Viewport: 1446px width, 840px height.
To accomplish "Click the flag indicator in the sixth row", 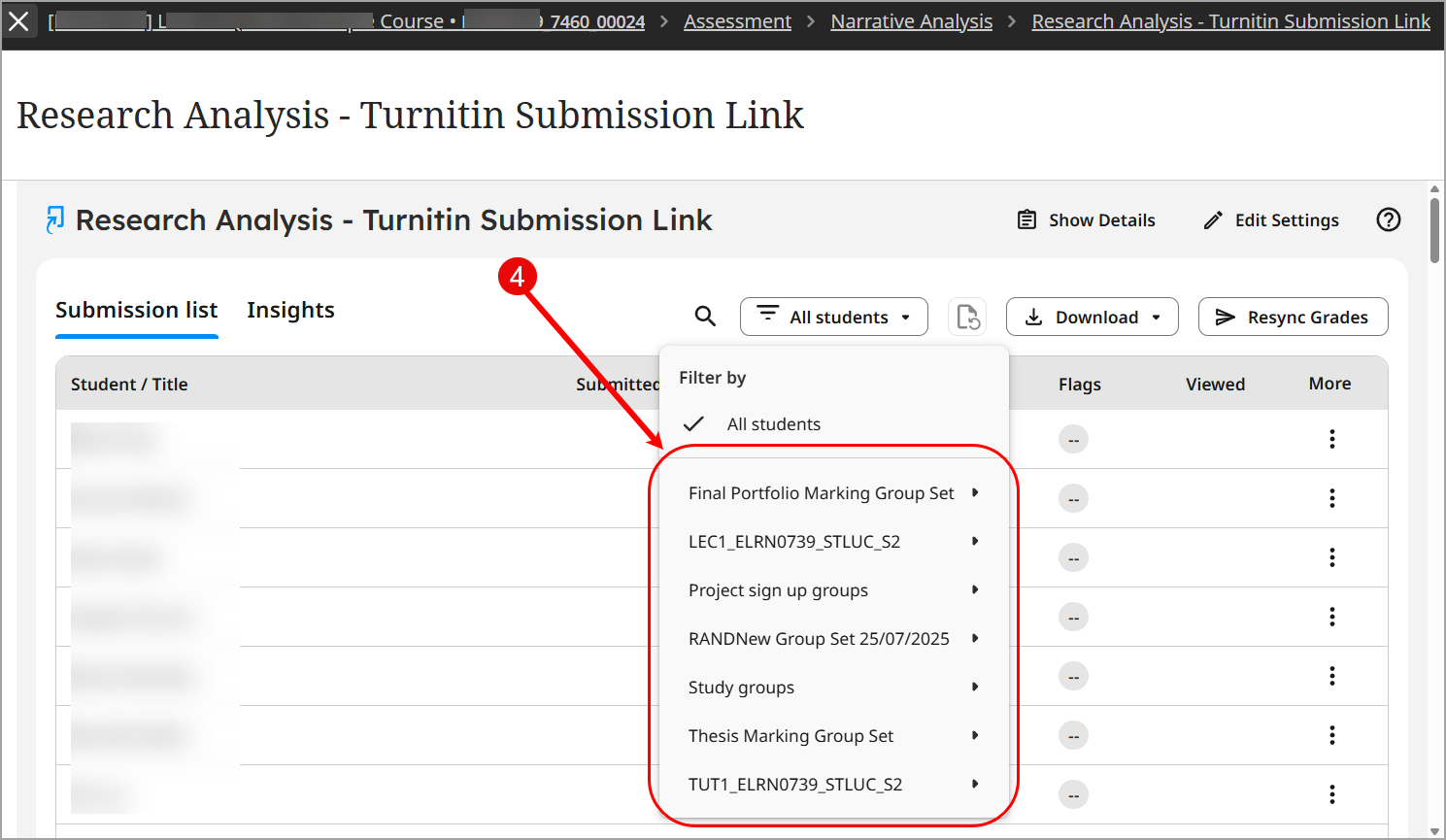I will 1073,735.
